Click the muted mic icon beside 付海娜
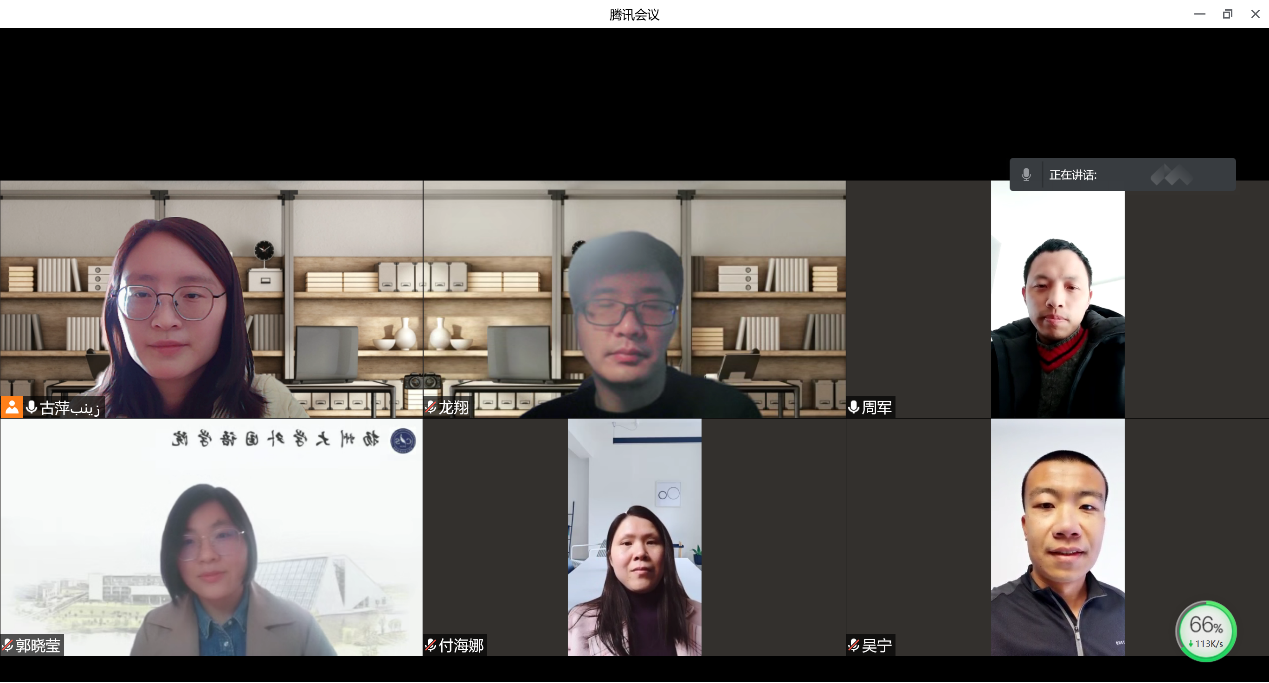Screen dimensions: 1269x683 tap(431, 646)
